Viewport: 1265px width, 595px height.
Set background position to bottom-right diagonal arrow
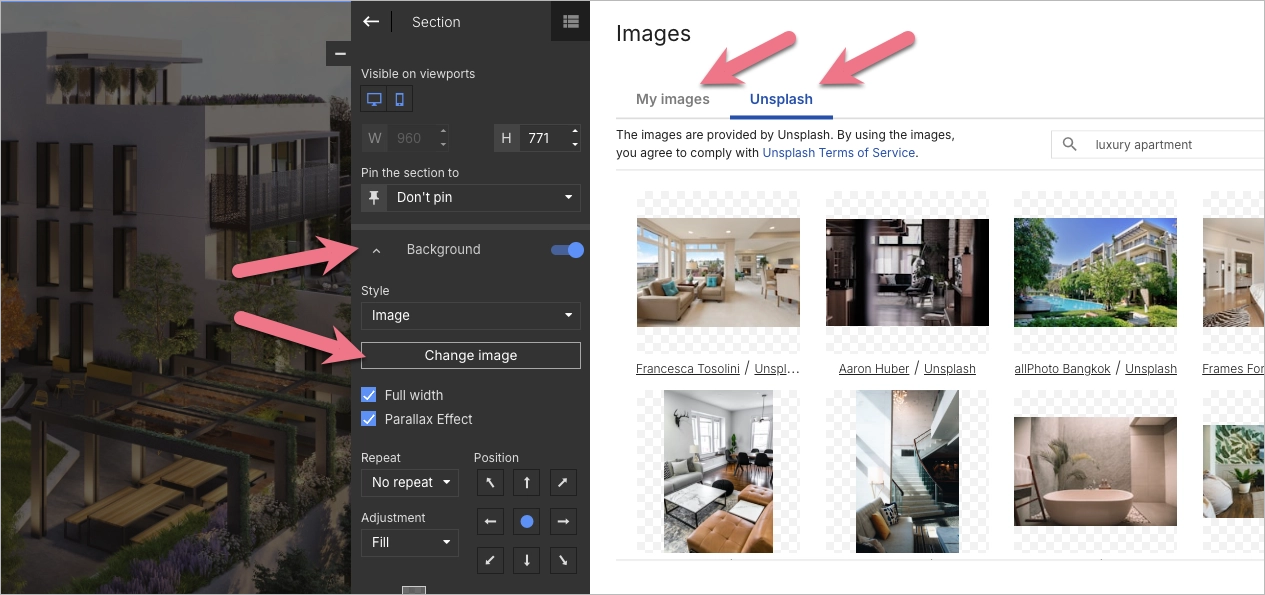point(563,560)
